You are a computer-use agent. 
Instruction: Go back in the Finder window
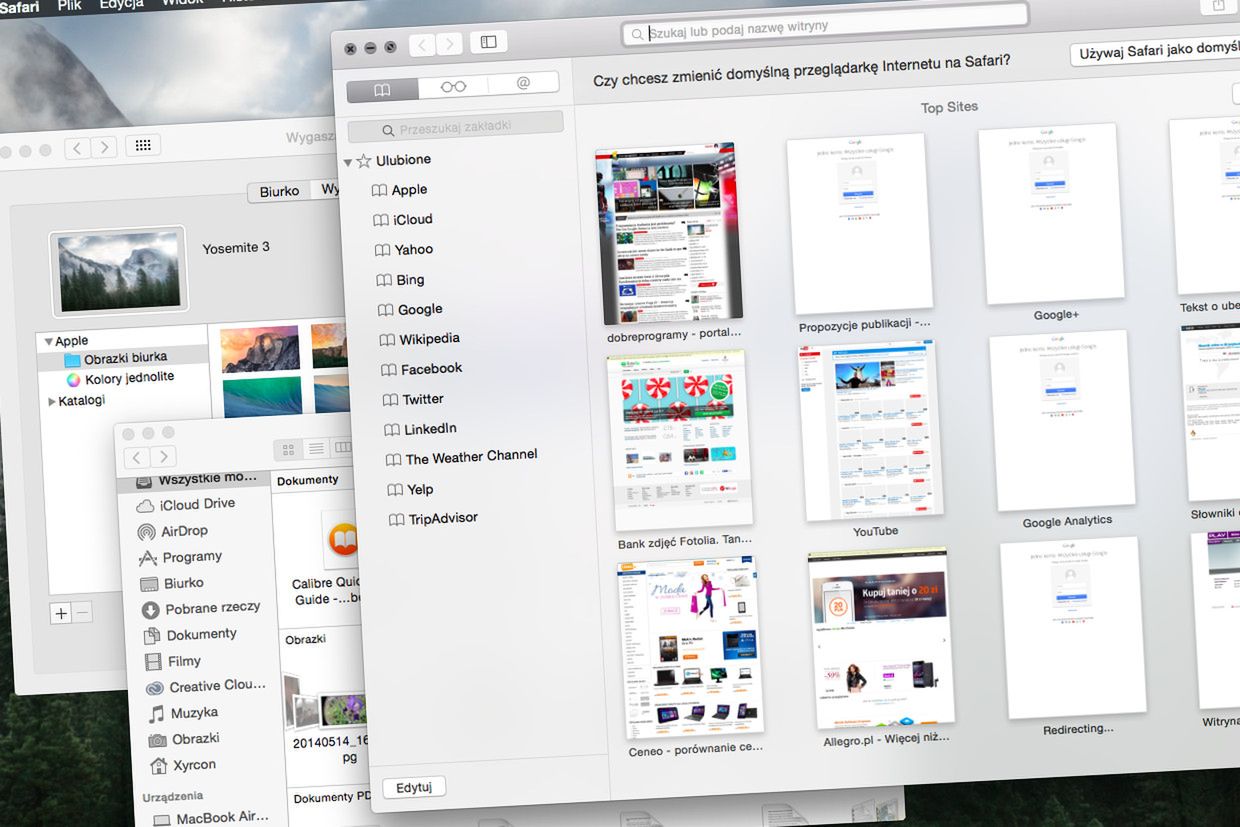pyautogui.click(x=137, y=458)
